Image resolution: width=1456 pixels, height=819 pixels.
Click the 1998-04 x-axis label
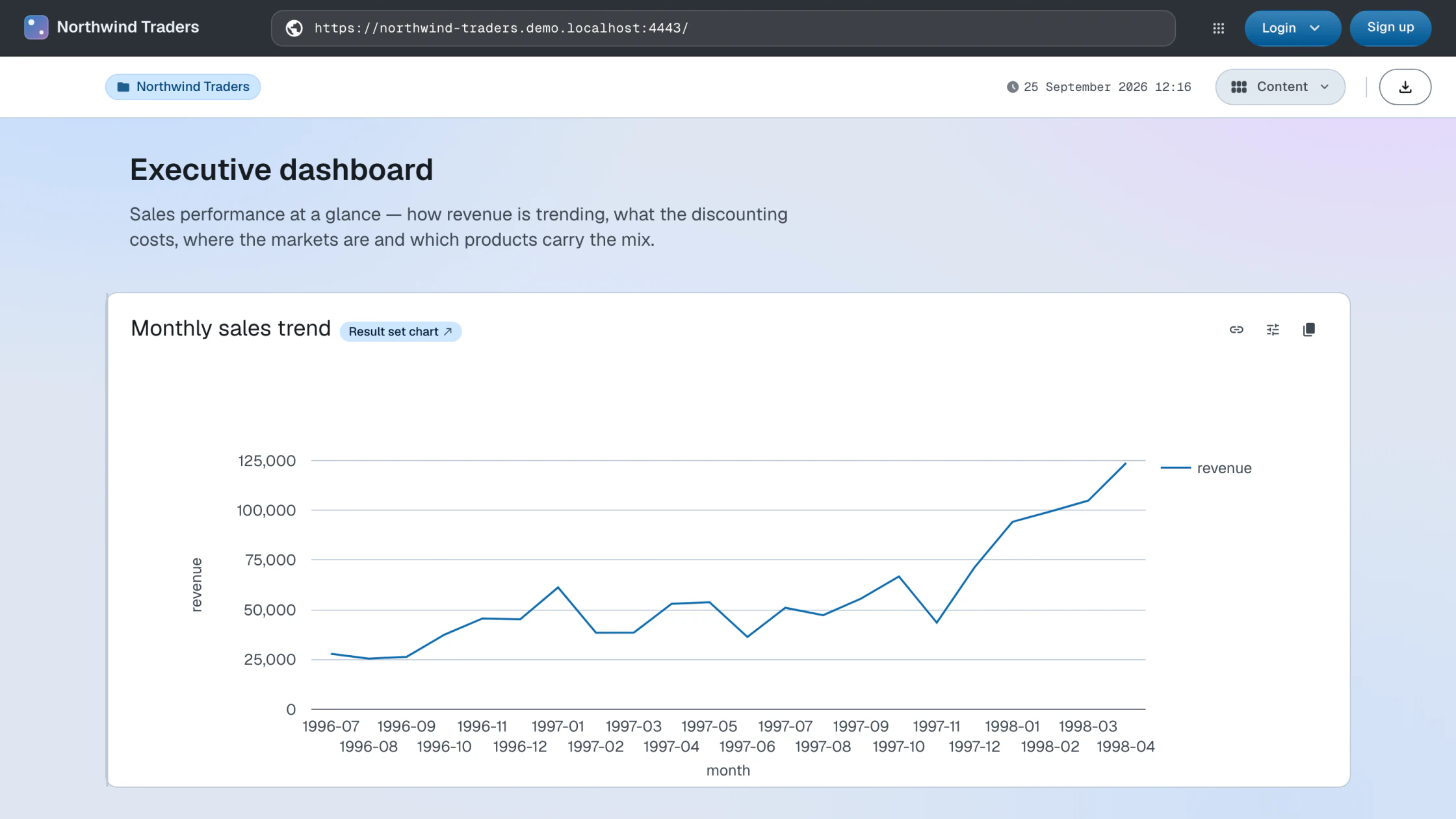(x=1126, y=746)
